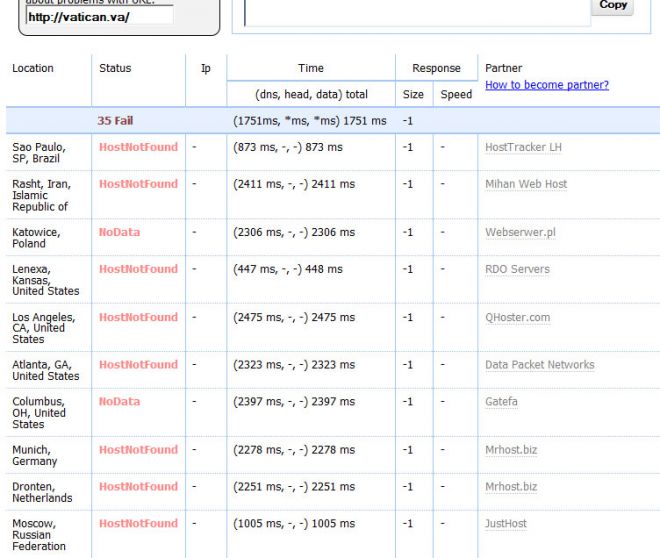
Task: Click the URL input field with vatican.va
Action: (x=99, y=17)
